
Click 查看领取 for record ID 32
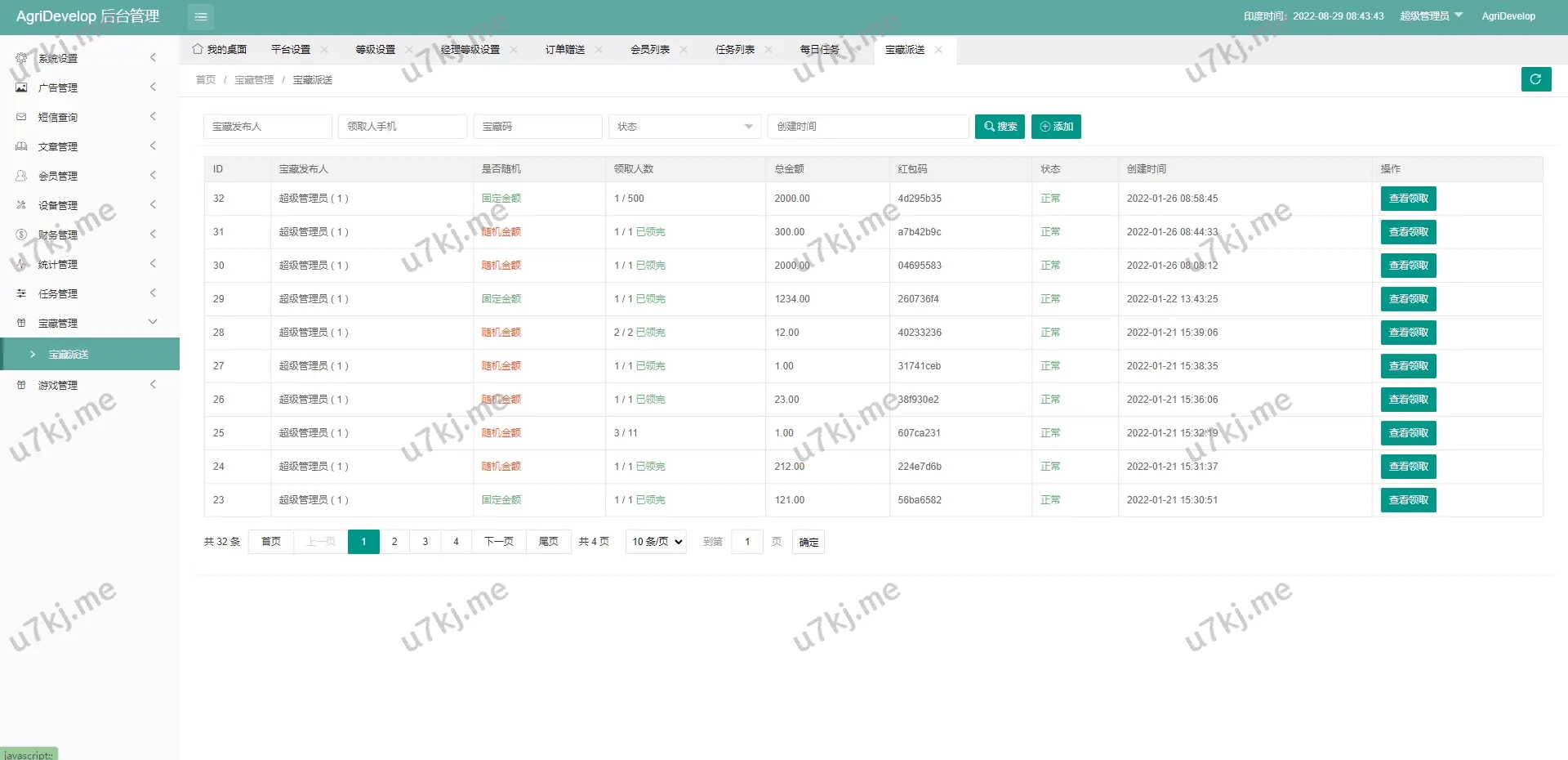click(x=1408, y=199)
